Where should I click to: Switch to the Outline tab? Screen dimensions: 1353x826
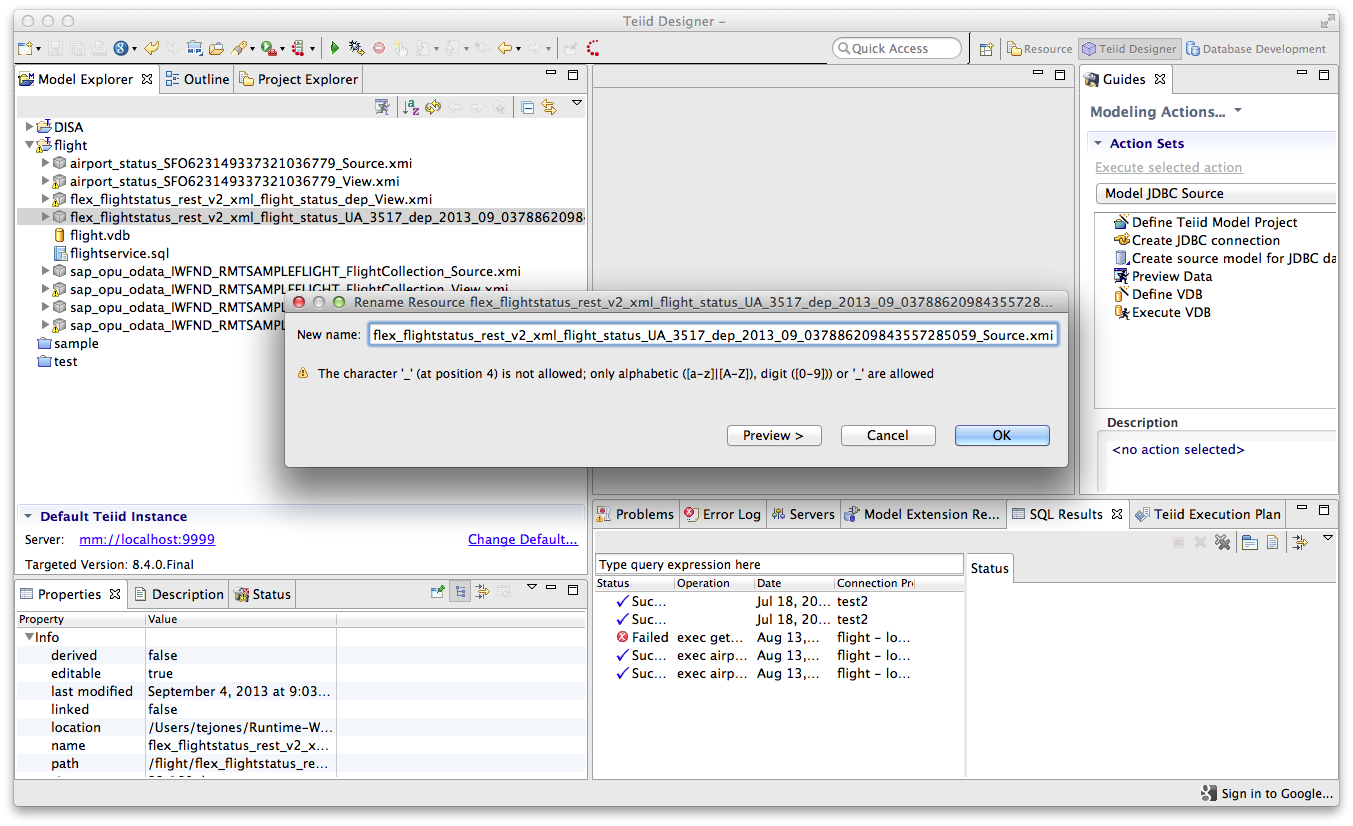coord(197,79)
